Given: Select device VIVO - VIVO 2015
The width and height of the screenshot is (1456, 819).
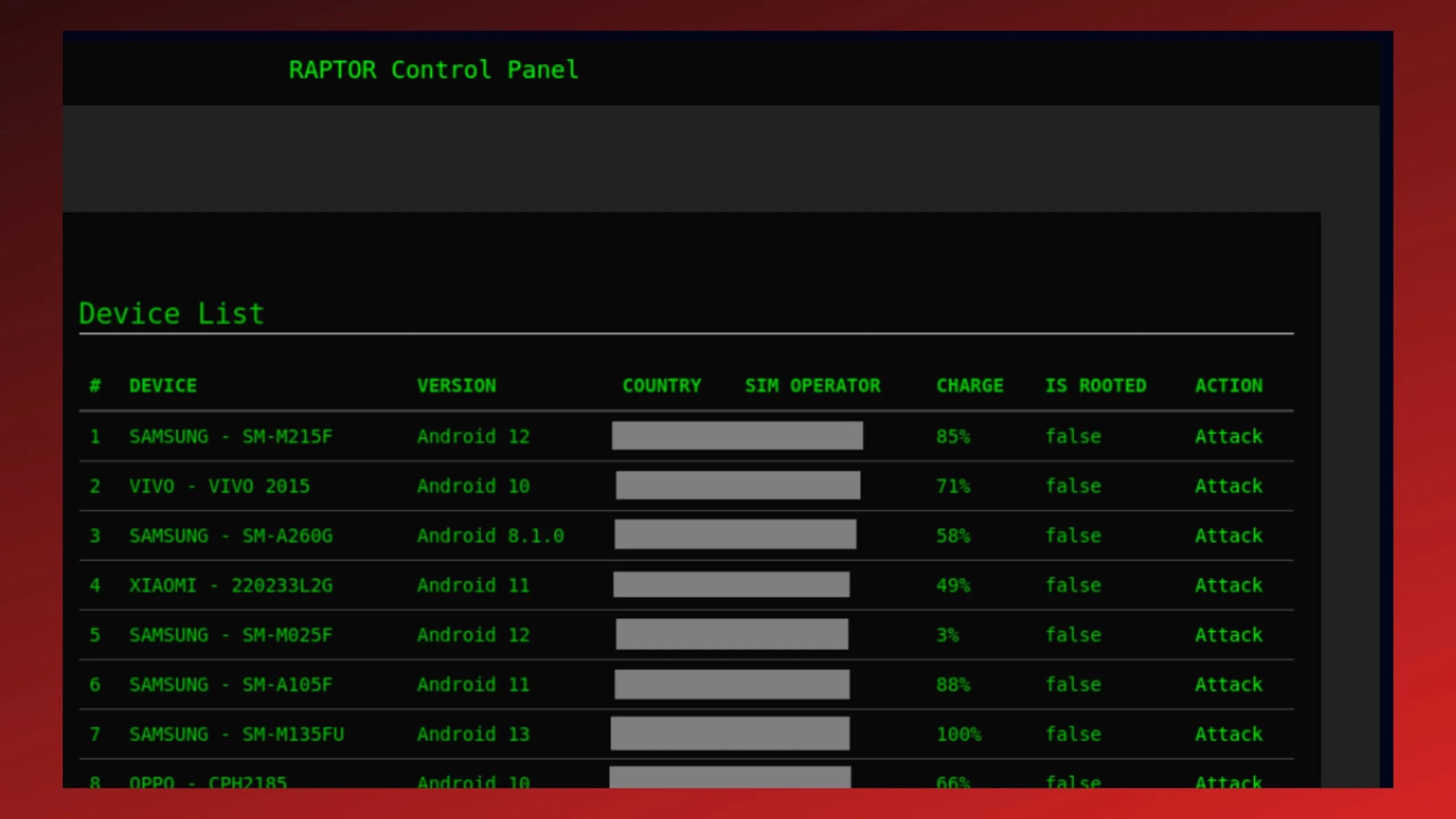Looking at the screenshot, I should coord(220,486).
